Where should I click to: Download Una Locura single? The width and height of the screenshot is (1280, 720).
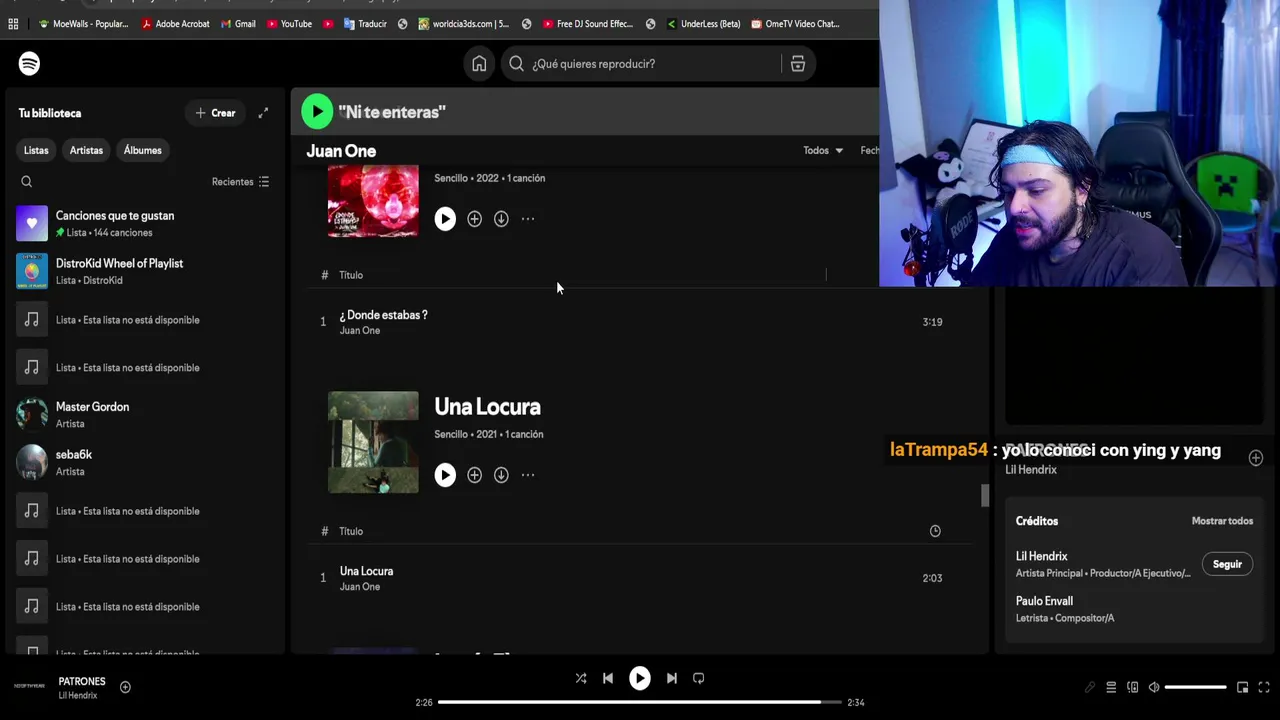point(501,475)
